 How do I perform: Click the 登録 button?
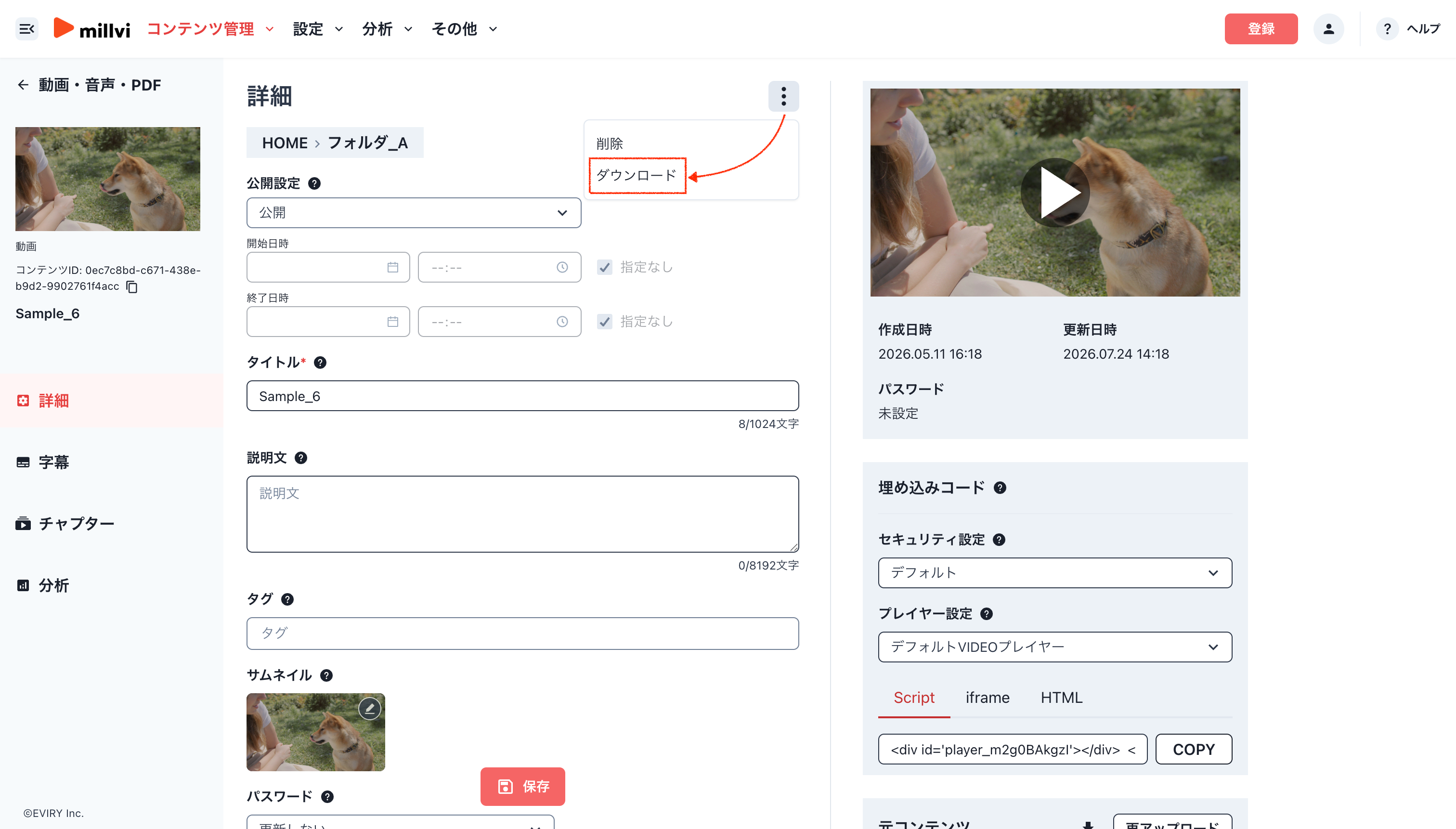point(1261,29)
